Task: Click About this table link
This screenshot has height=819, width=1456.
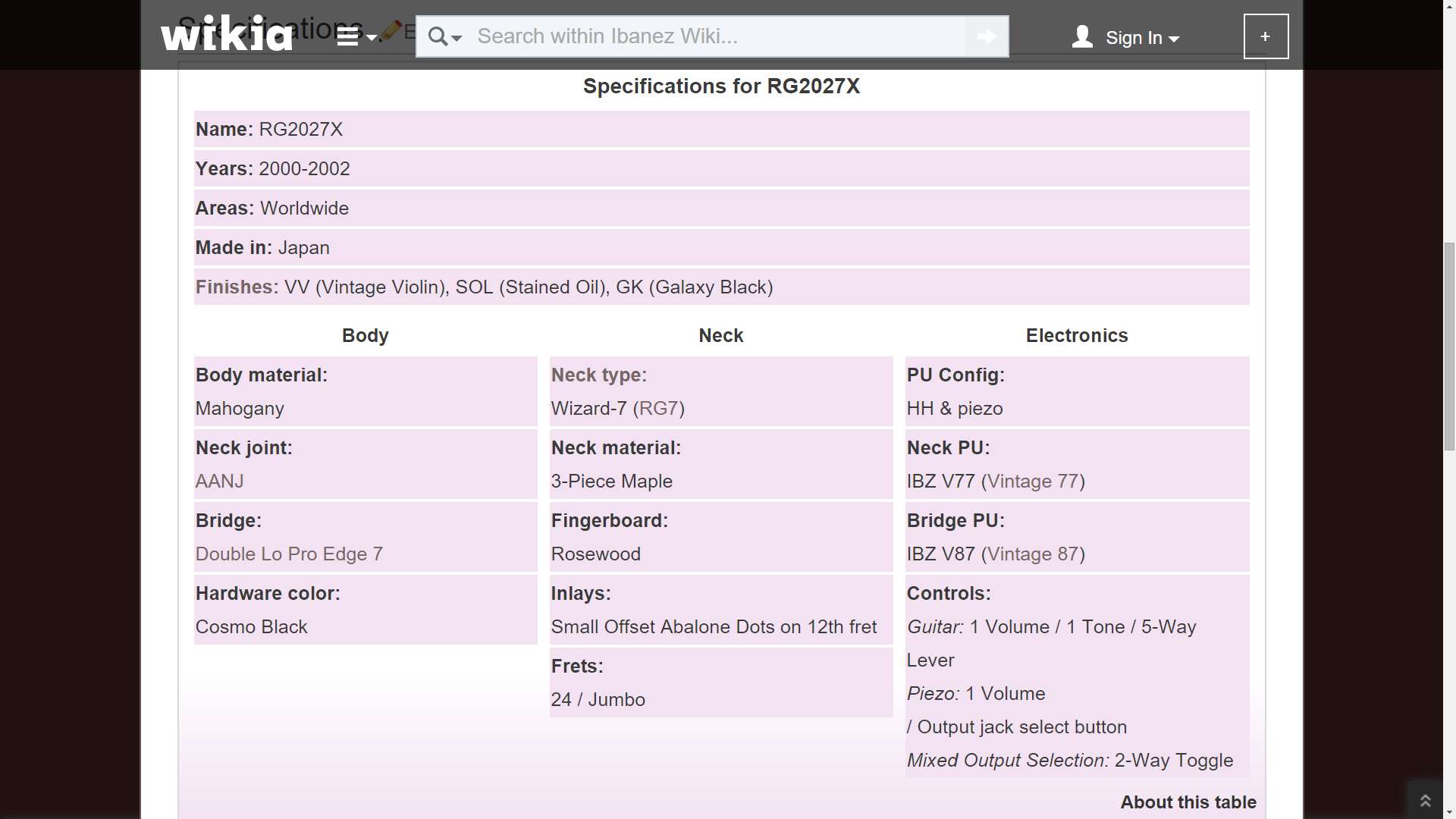Action: point(1188,802)
